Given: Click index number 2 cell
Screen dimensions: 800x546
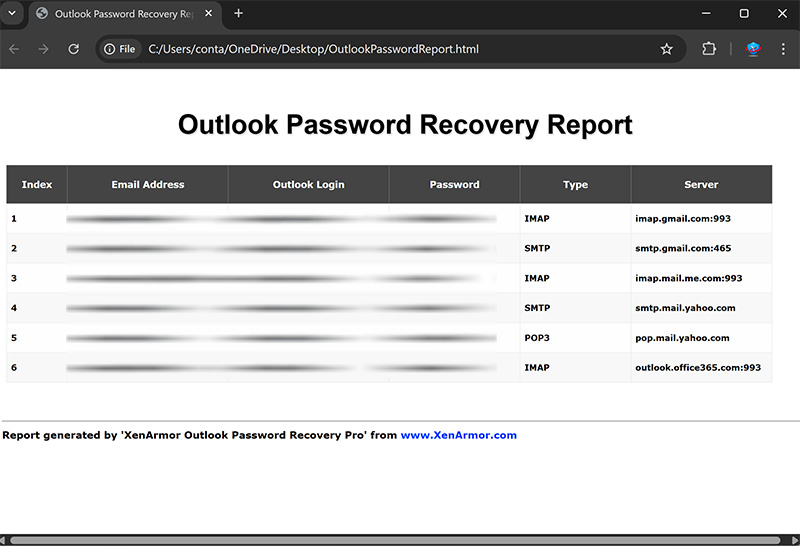Looking at the screenshot, I should click(37, 248).
